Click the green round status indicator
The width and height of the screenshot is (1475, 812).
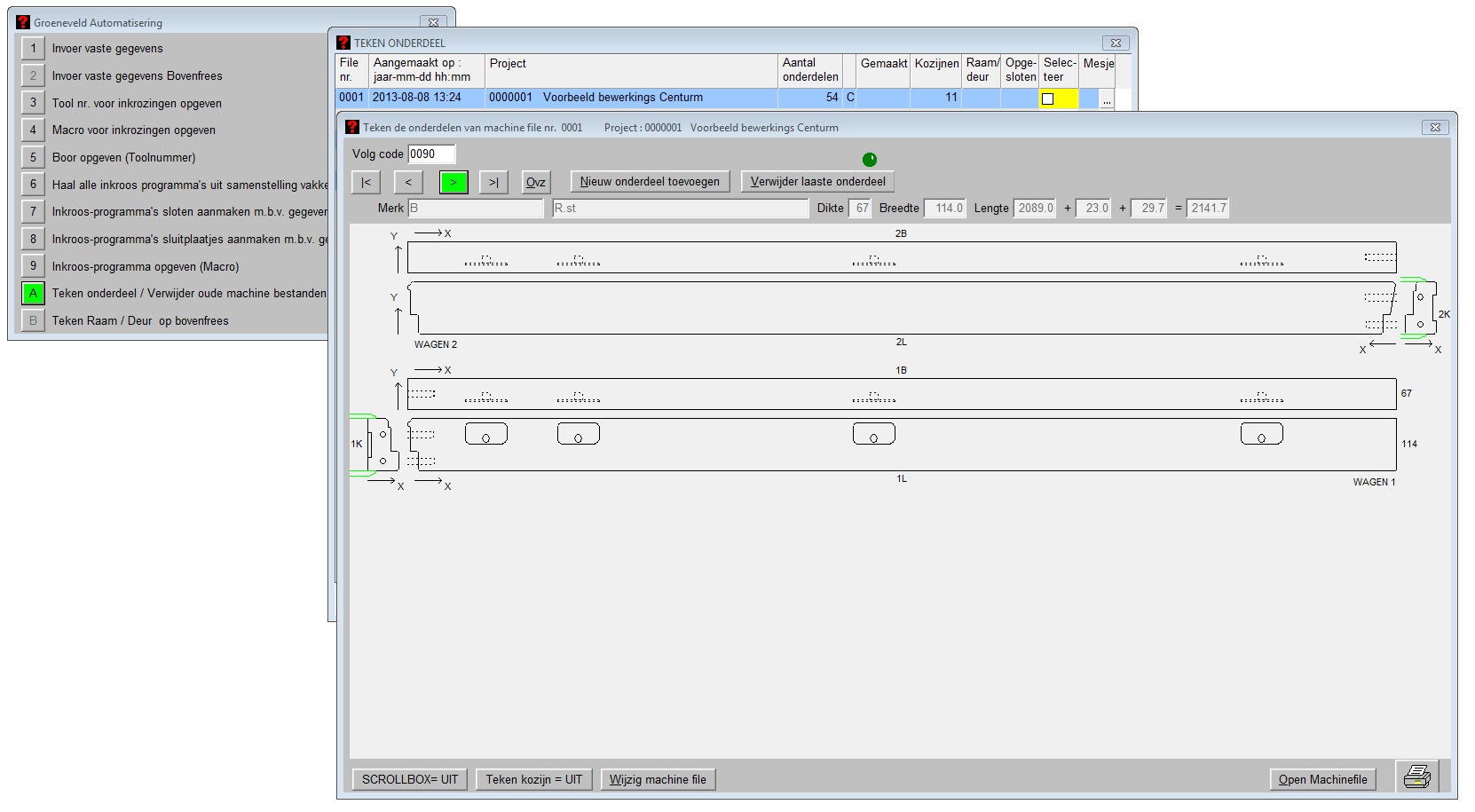point(870,160)
